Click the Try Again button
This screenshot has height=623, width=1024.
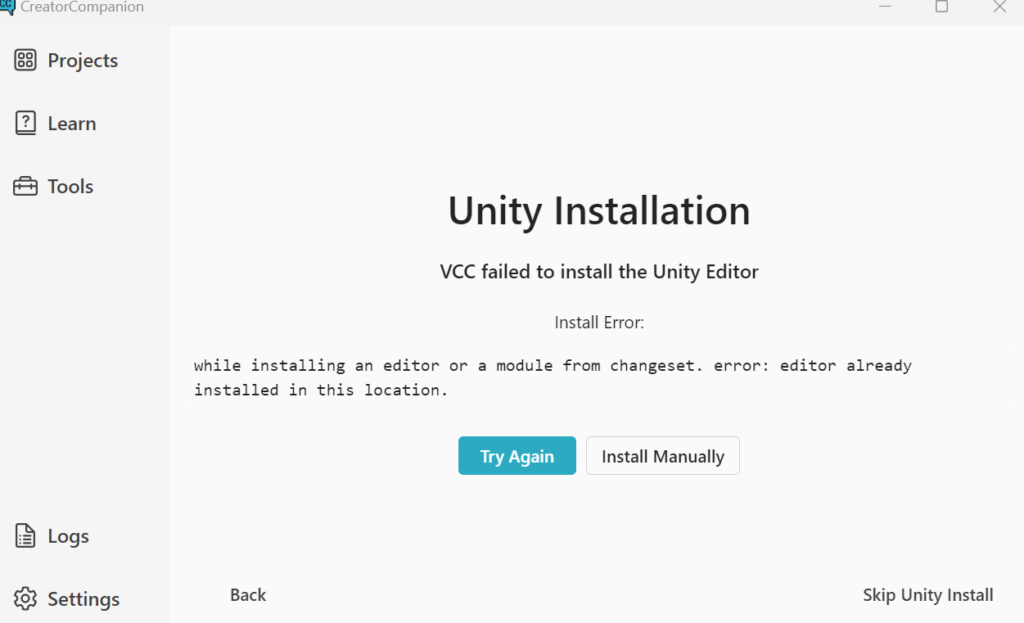pos(517,456)
